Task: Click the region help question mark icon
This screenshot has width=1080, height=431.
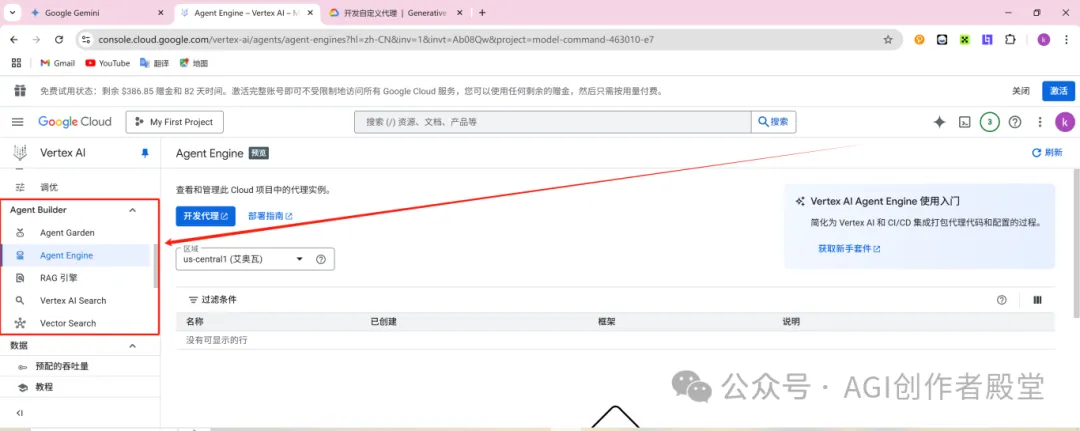Action: [x=320, y=260]
